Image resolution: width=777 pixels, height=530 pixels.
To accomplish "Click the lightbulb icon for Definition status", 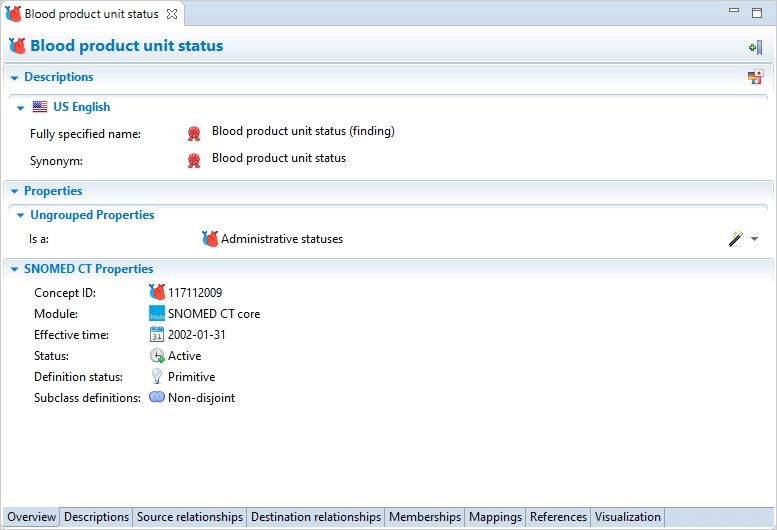I will coord(157,377).
